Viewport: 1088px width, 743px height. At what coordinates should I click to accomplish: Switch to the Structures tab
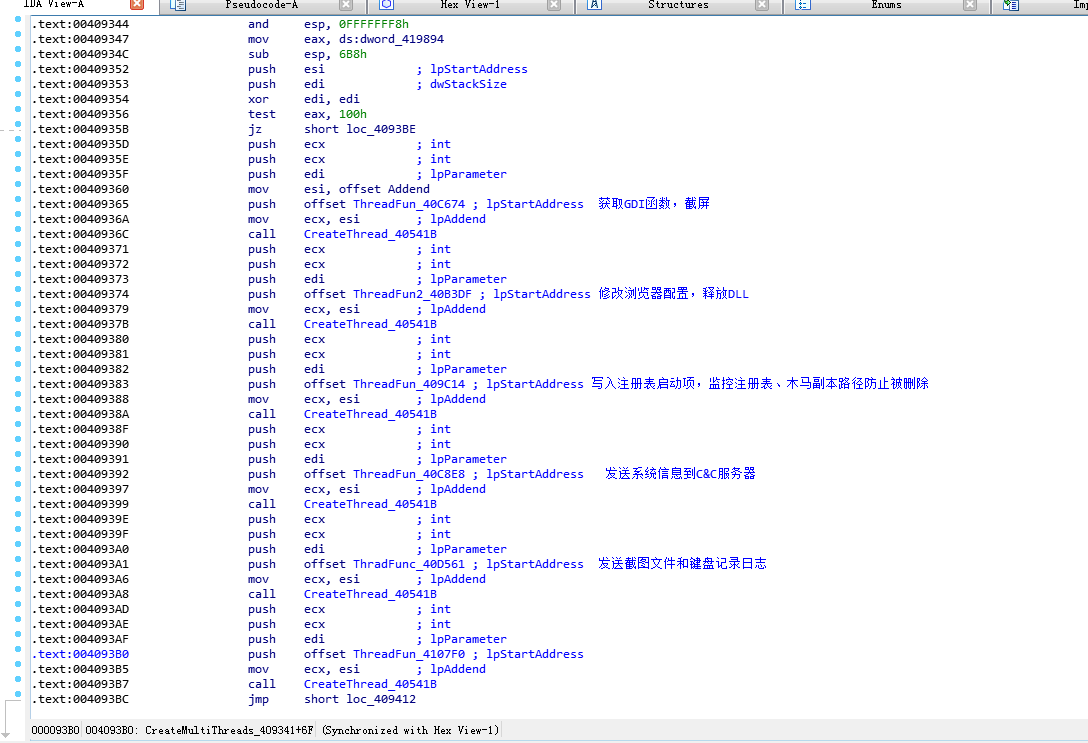click(679, 5)
